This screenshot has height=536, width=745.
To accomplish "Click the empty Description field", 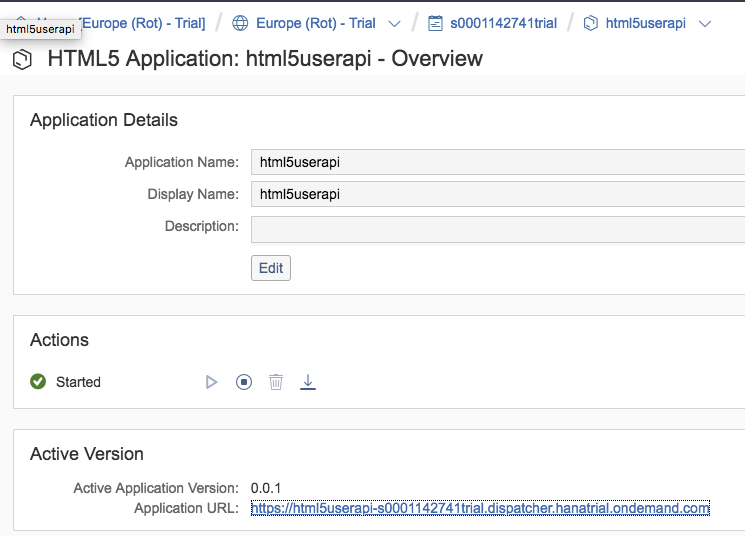I will pos(497,229).
